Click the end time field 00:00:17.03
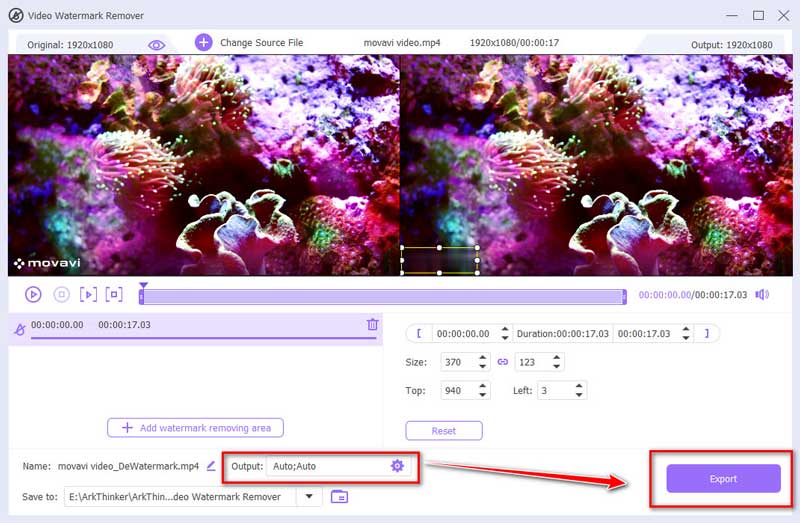The image size is (800, 523). tap(646, 334)
